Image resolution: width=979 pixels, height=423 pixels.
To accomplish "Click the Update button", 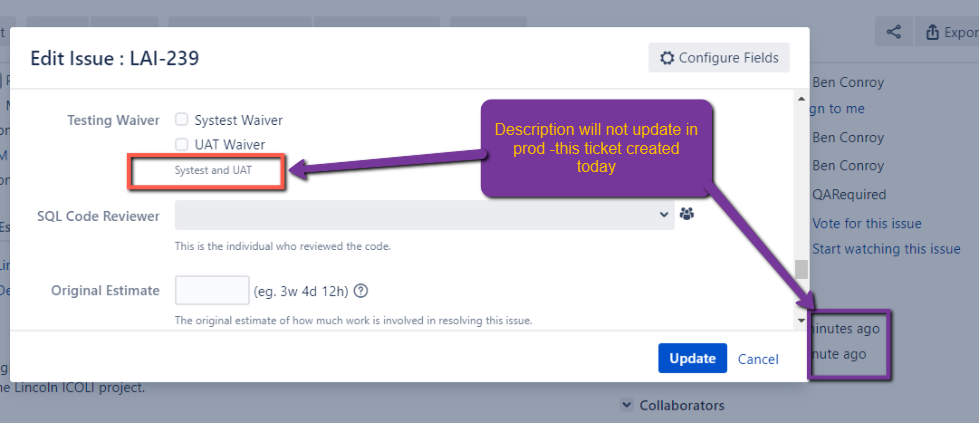I will tap(692, 358).
